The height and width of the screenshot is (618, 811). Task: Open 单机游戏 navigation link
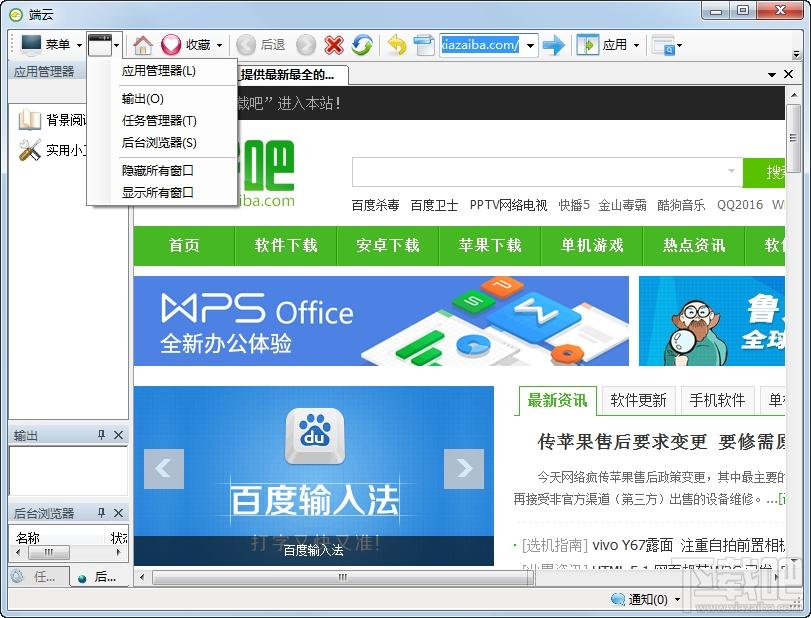592,245
